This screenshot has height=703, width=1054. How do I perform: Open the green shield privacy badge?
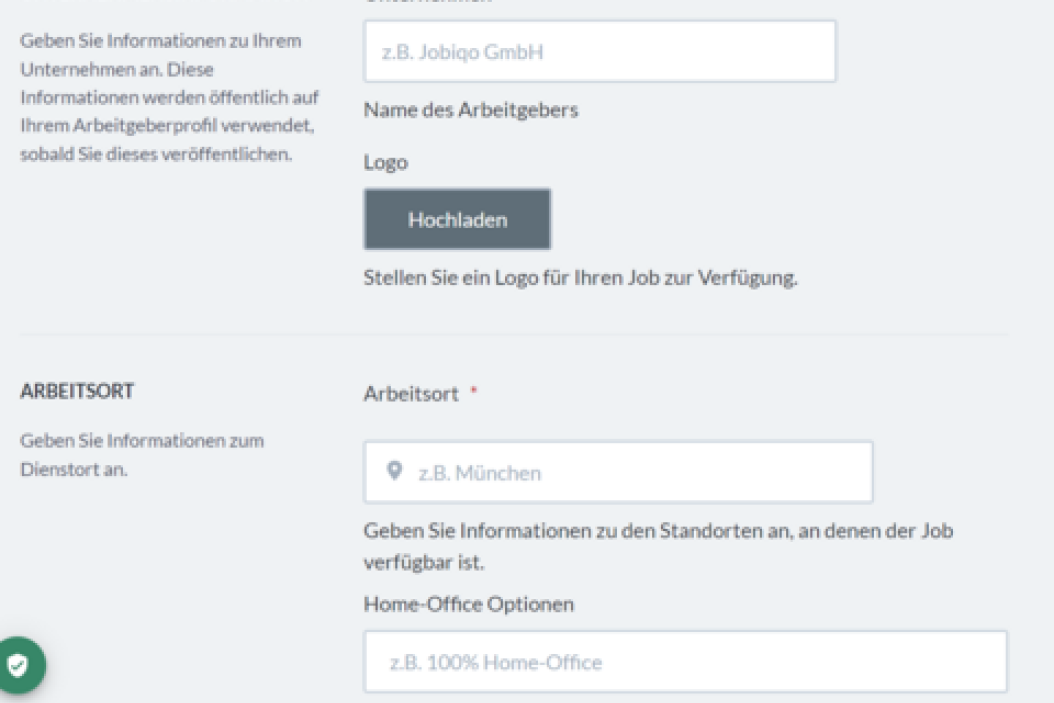tap(20, 665)
